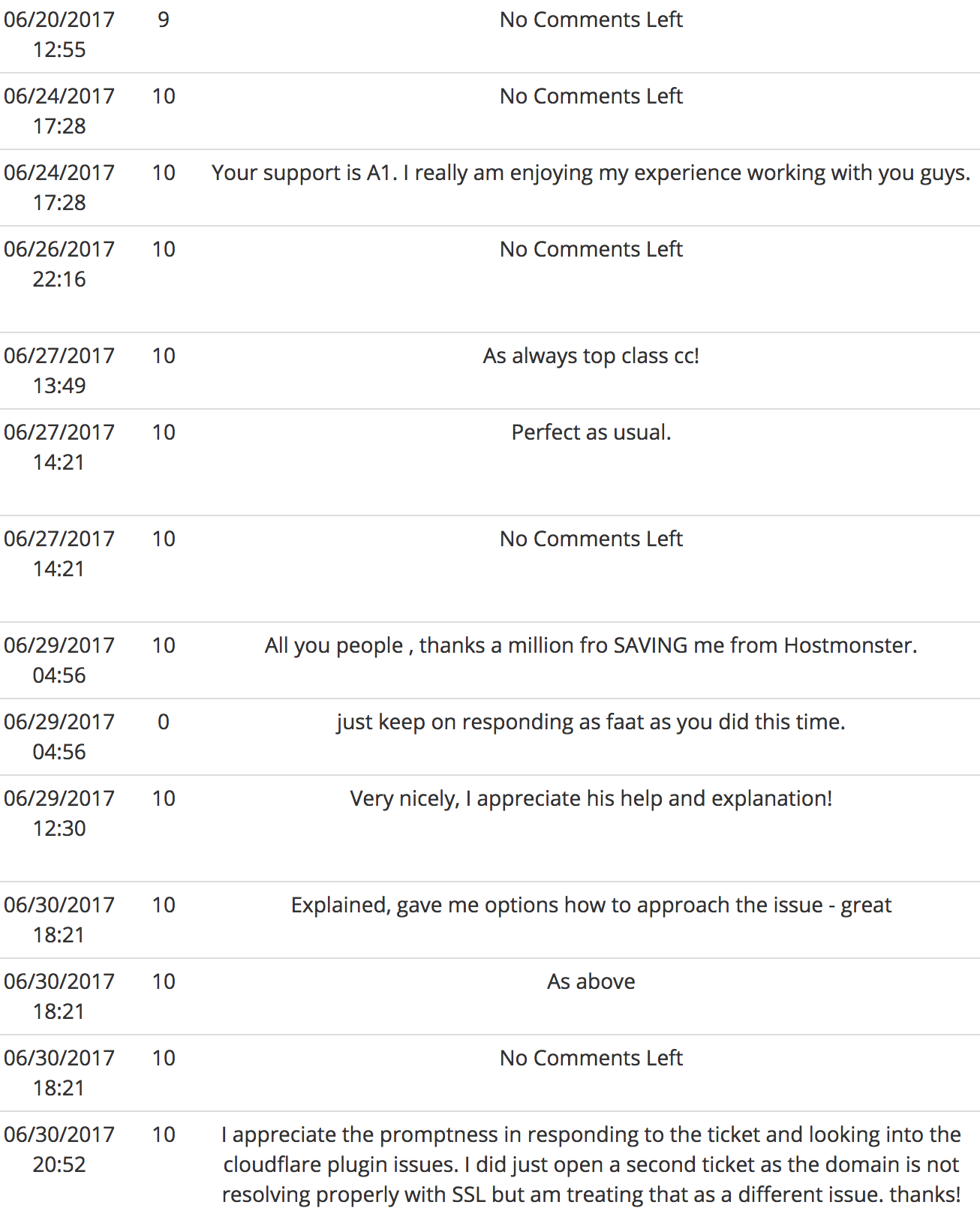Select the rating 9 score cell
The height and width of the screenshot is (1214, 980).
point(164,20)
